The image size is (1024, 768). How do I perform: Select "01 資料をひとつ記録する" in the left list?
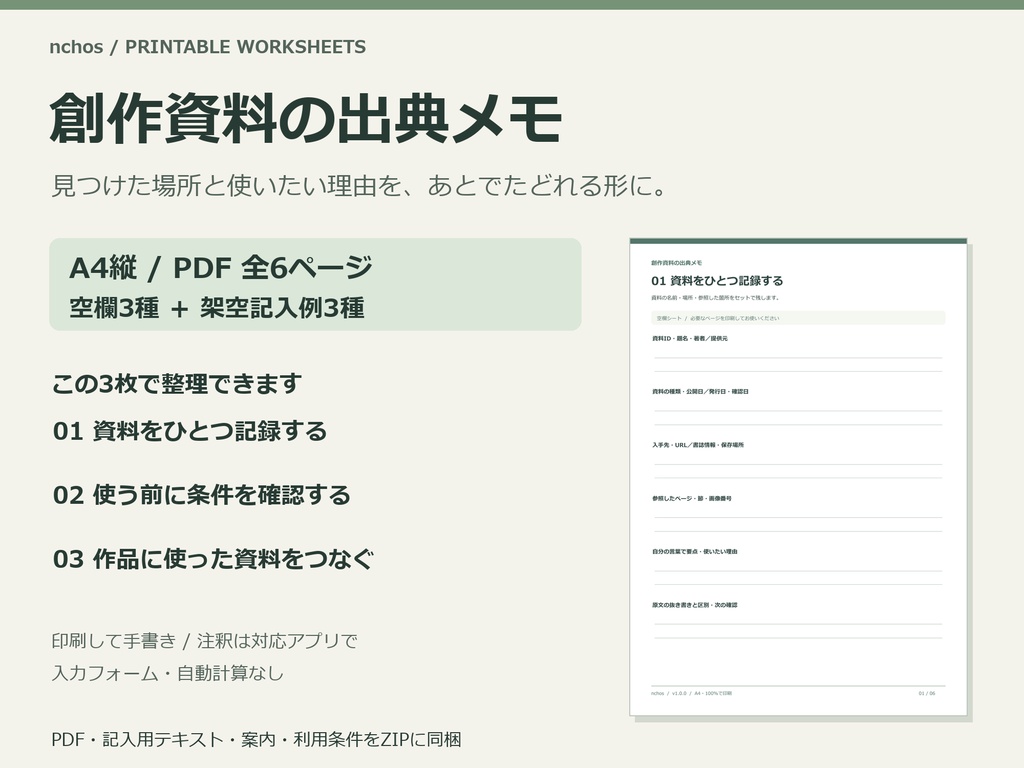pyautogui.click(x=189, y=431)
